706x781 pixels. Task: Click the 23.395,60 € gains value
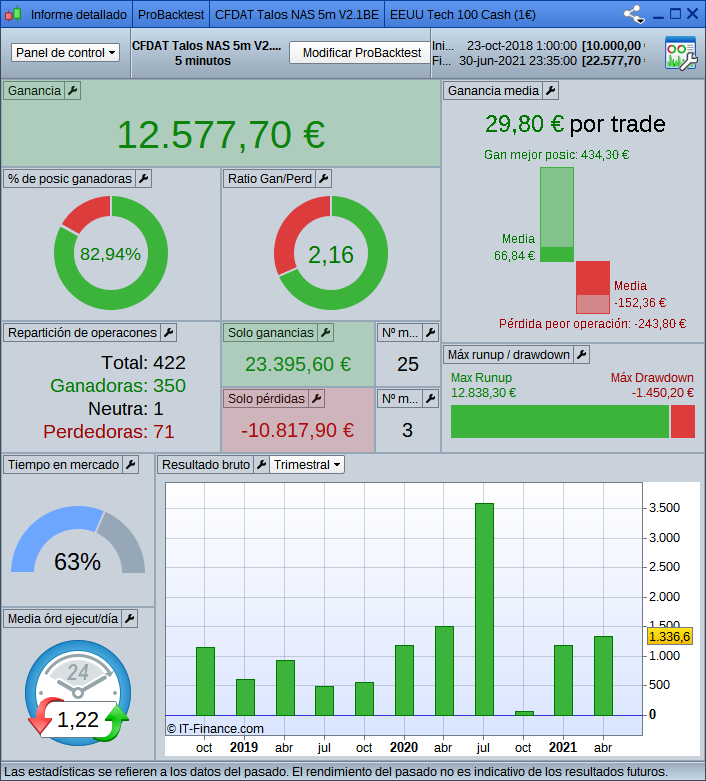[298, 364]
